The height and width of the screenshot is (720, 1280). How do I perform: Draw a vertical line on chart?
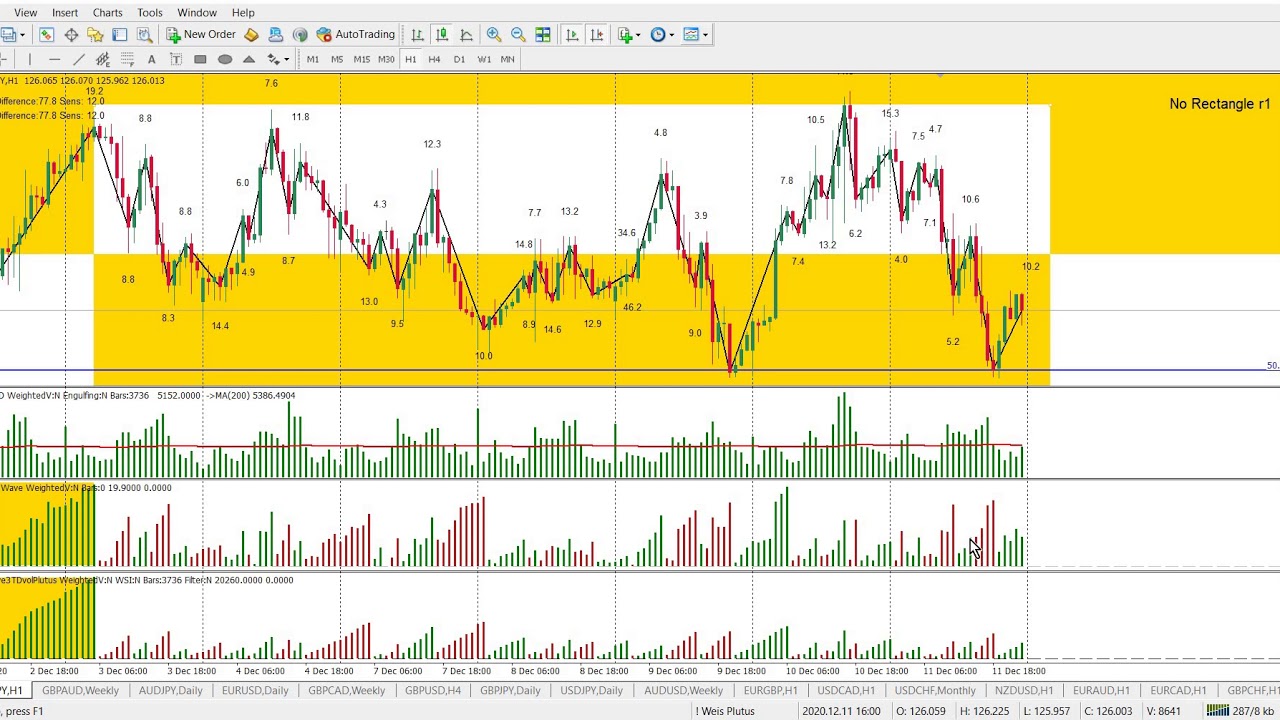coord(29,59)
